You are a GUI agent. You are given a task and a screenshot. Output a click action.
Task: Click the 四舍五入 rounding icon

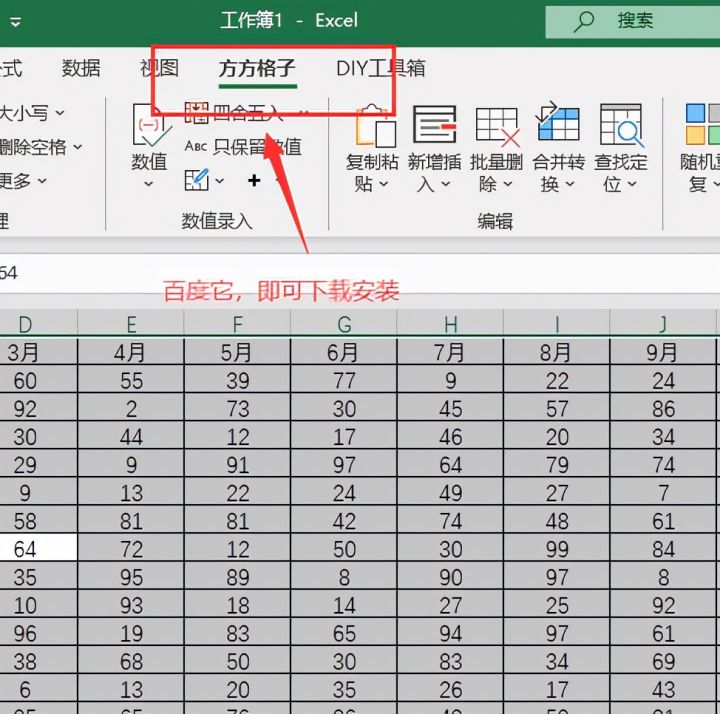point(197,113)
